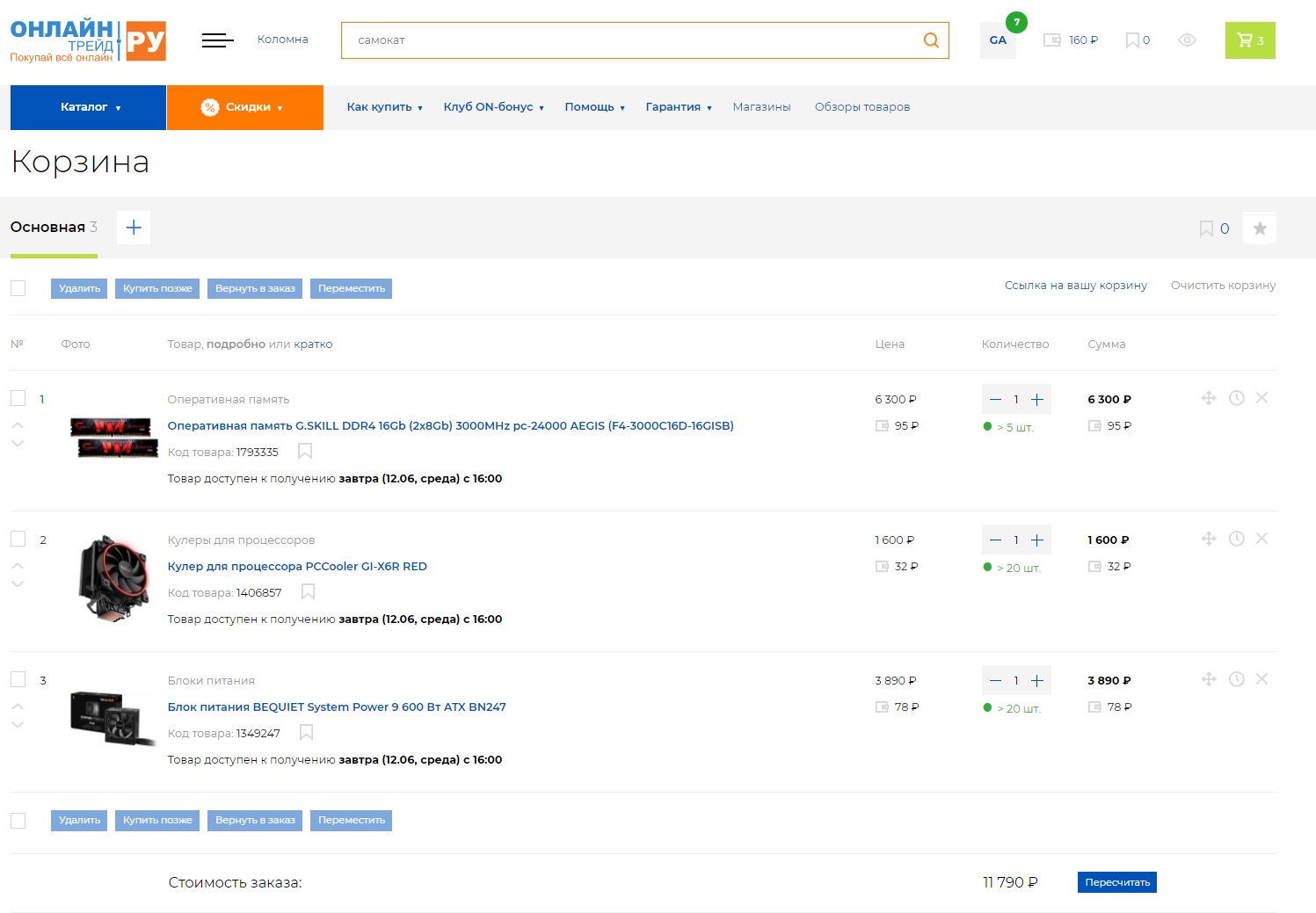The width and height of the screenshot is (1316, 913).
Task: Open header bookmarks with 0 count
Action: [1138, 40]
